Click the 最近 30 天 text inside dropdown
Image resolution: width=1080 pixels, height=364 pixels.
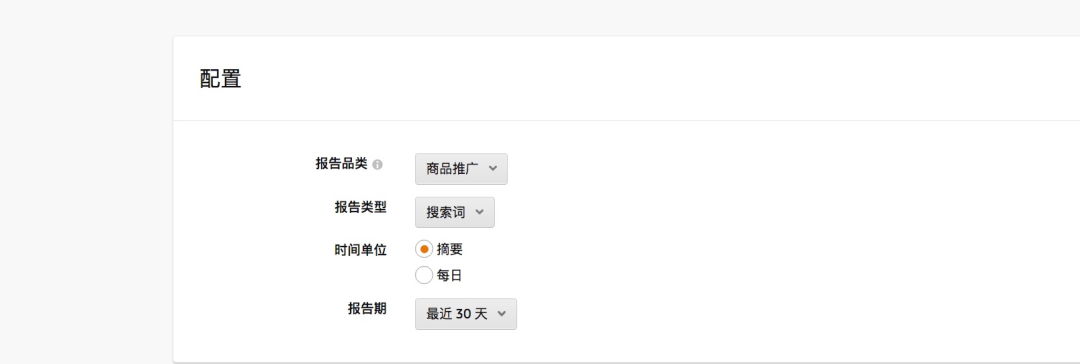click(x=457, y=314)
